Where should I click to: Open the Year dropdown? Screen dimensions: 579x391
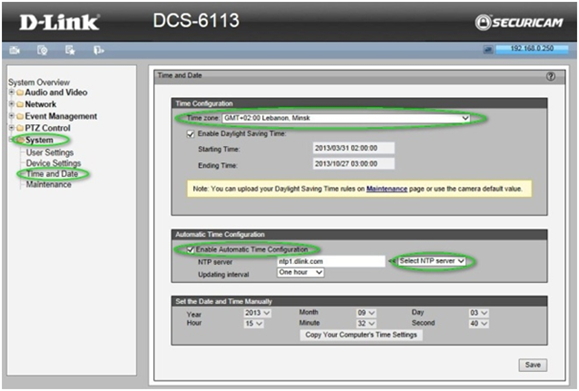[257, 313]
